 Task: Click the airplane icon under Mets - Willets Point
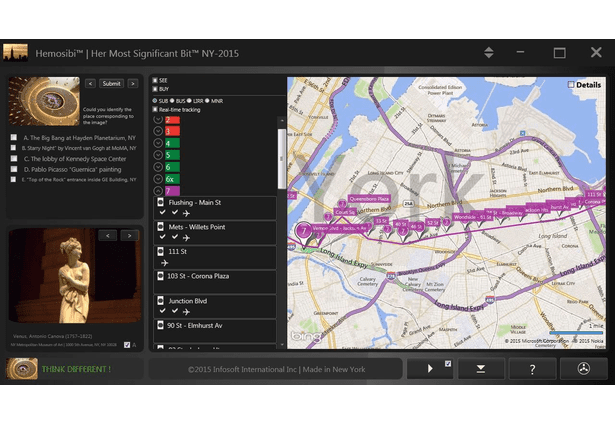[x=186, y=238]
